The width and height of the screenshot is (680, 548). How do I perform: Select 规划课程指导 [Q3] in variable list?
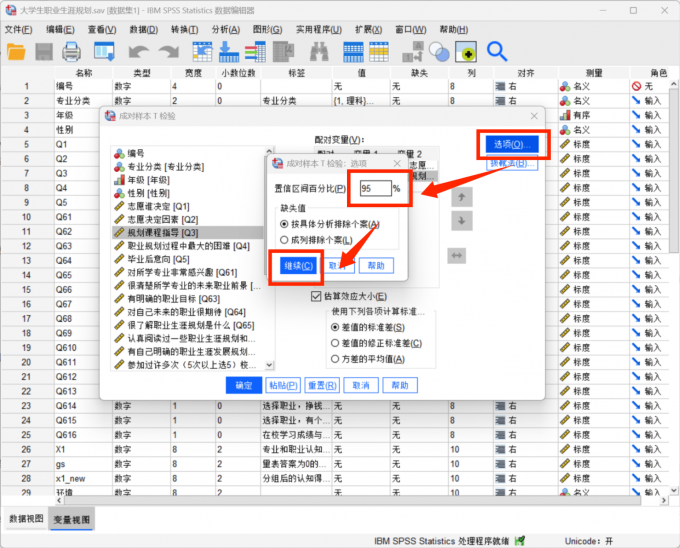coord(188,233)
